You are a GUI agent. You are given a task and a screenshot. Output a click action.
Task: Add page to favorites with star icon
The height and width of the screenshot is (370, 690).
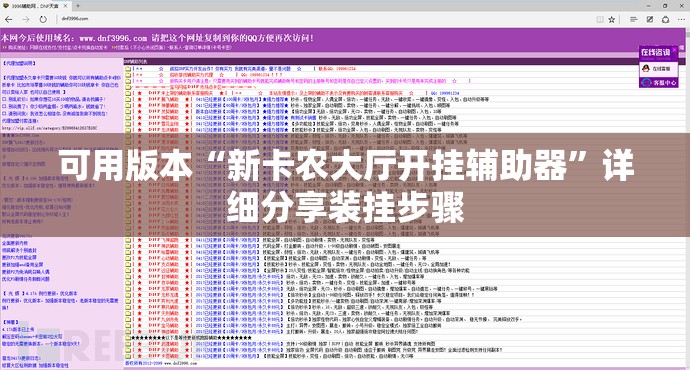coord(612,19)
